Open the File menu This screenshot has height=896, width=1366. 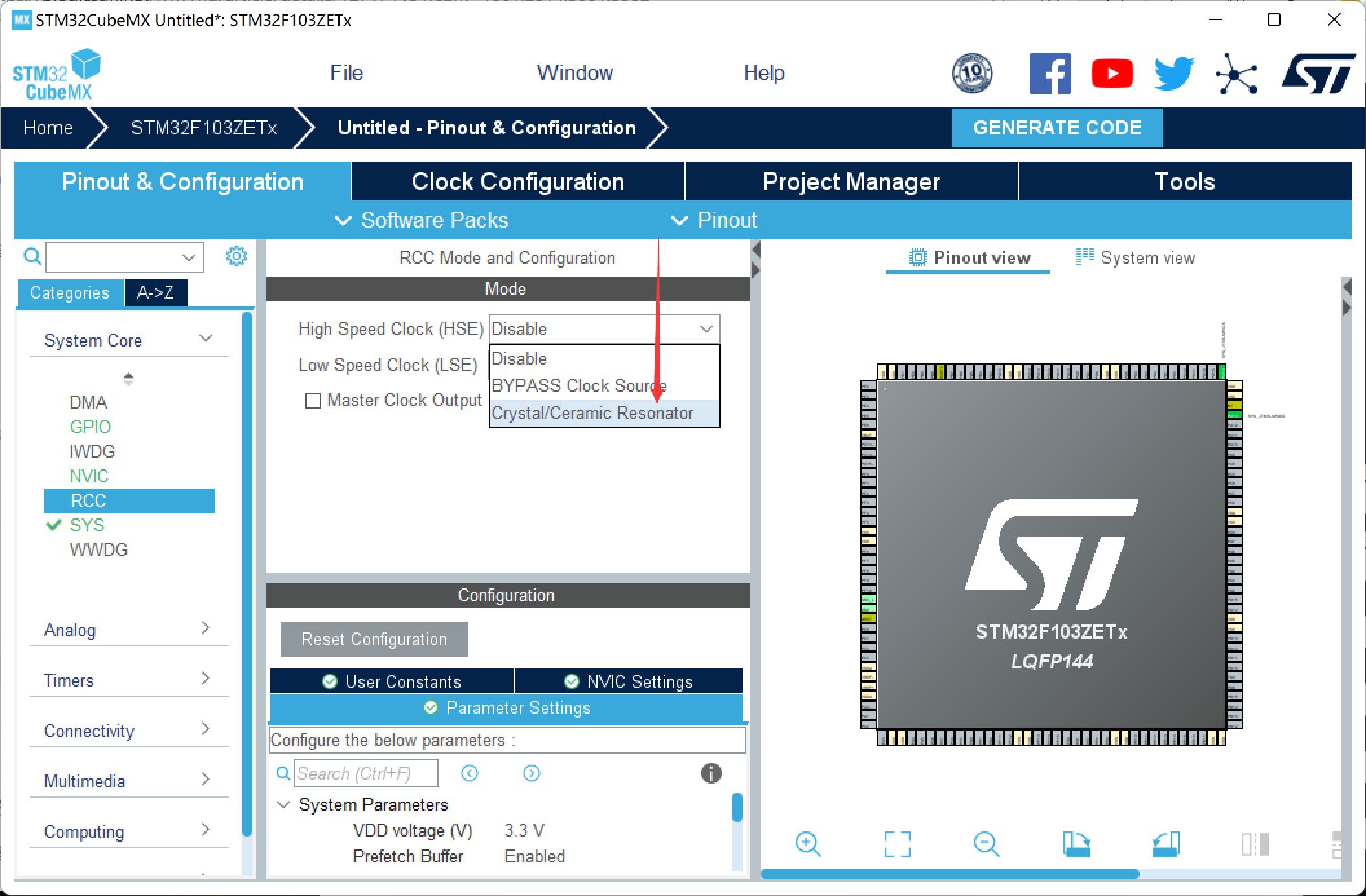coord(347,73)
